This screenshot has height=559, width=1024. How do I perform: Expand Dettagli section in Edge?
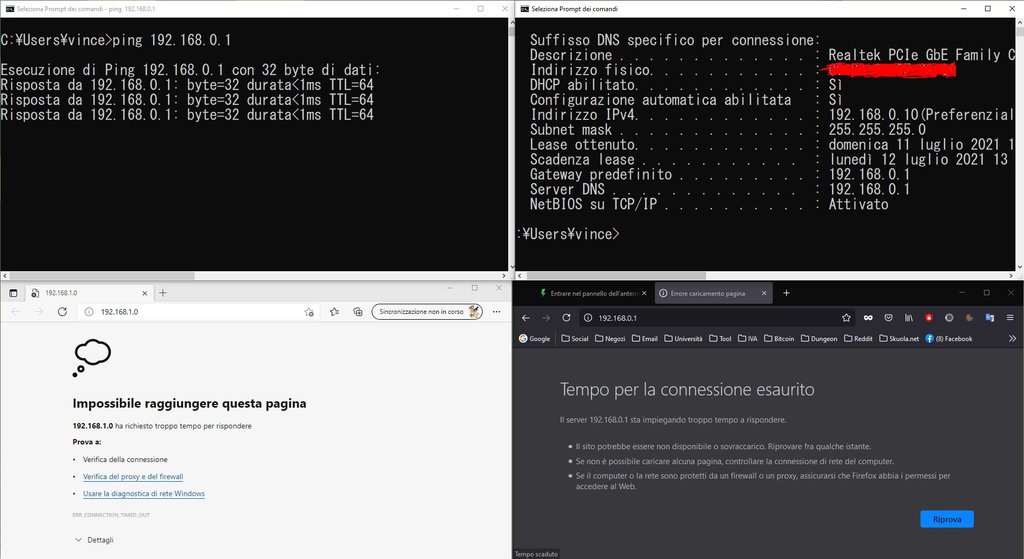point(94,540)
